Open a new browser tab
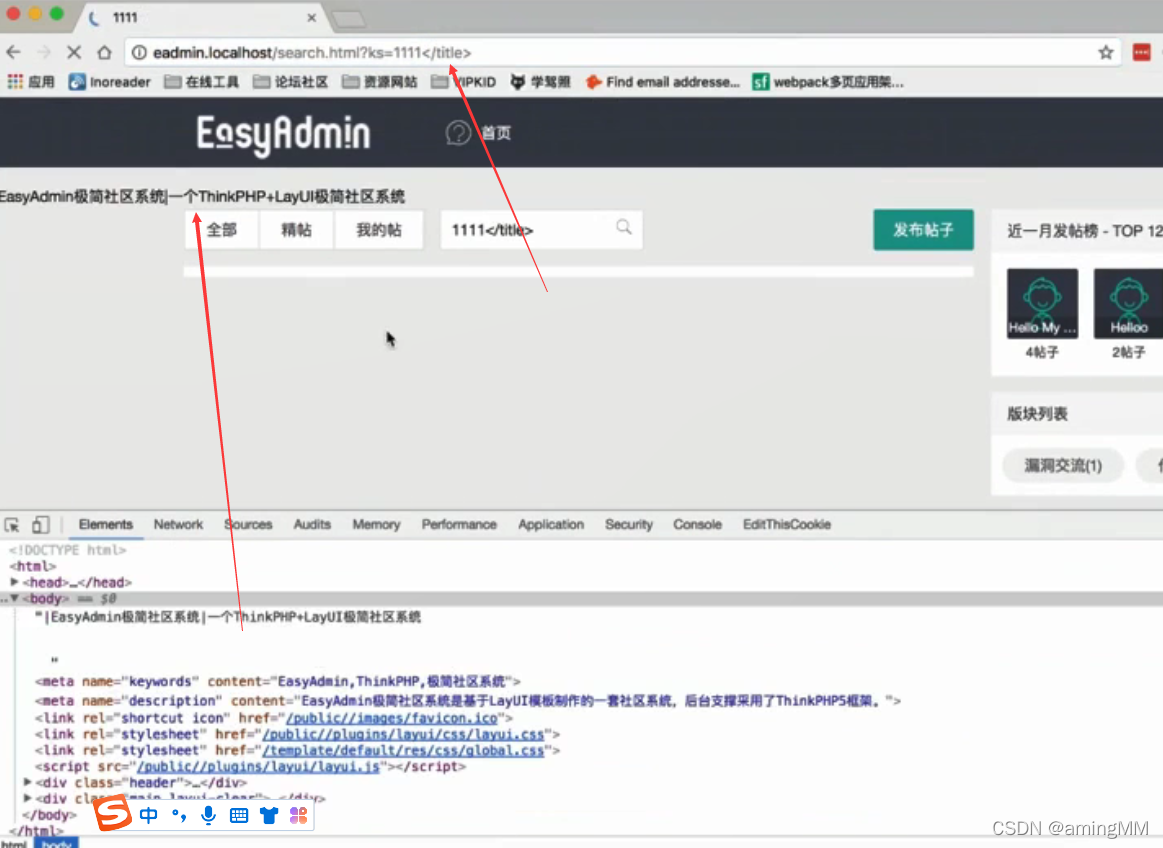Screen dimensions: 1163x848 click(x=348, y=19)
